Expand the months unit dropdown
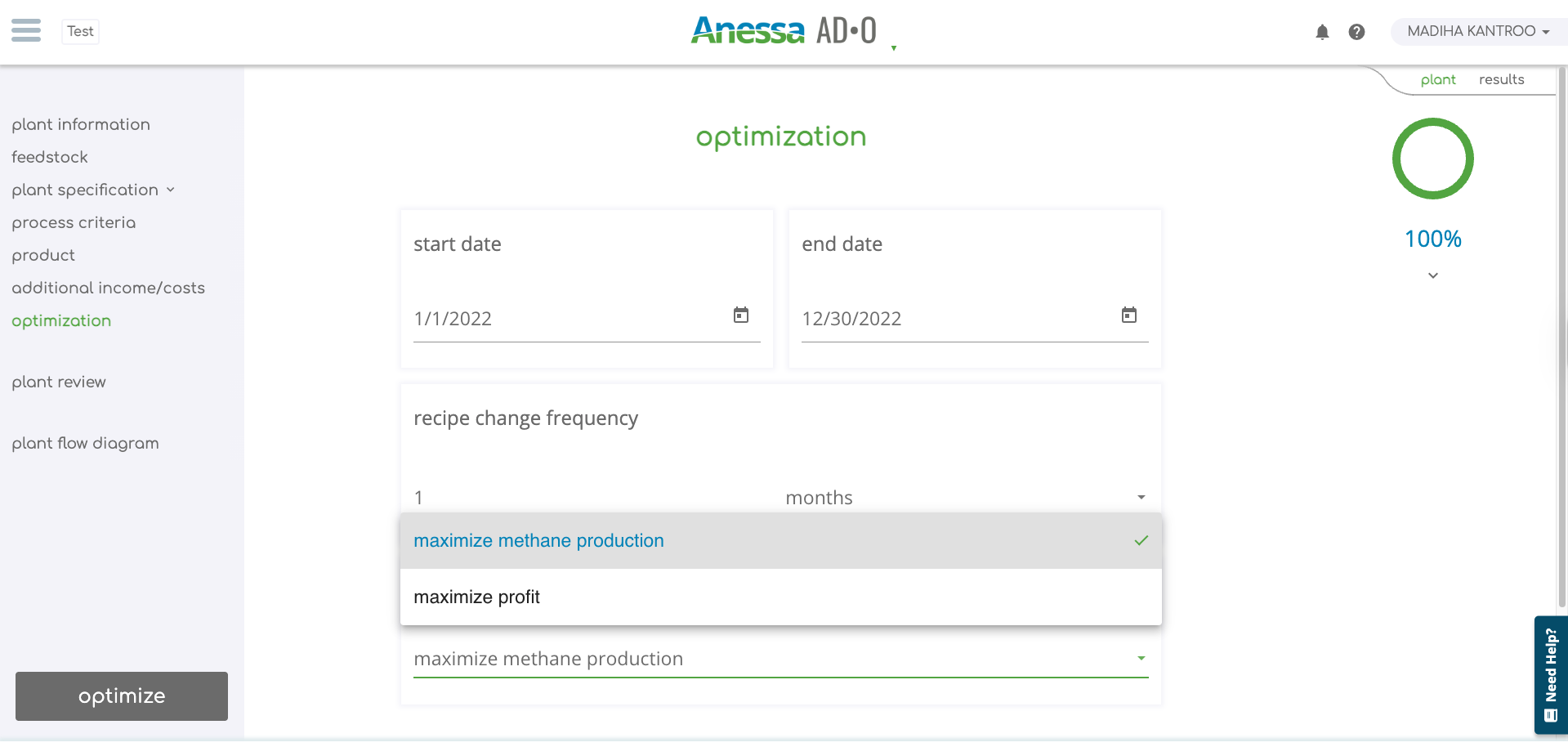This screenshot has width=1568, height=747. (x=1141, y=498)
